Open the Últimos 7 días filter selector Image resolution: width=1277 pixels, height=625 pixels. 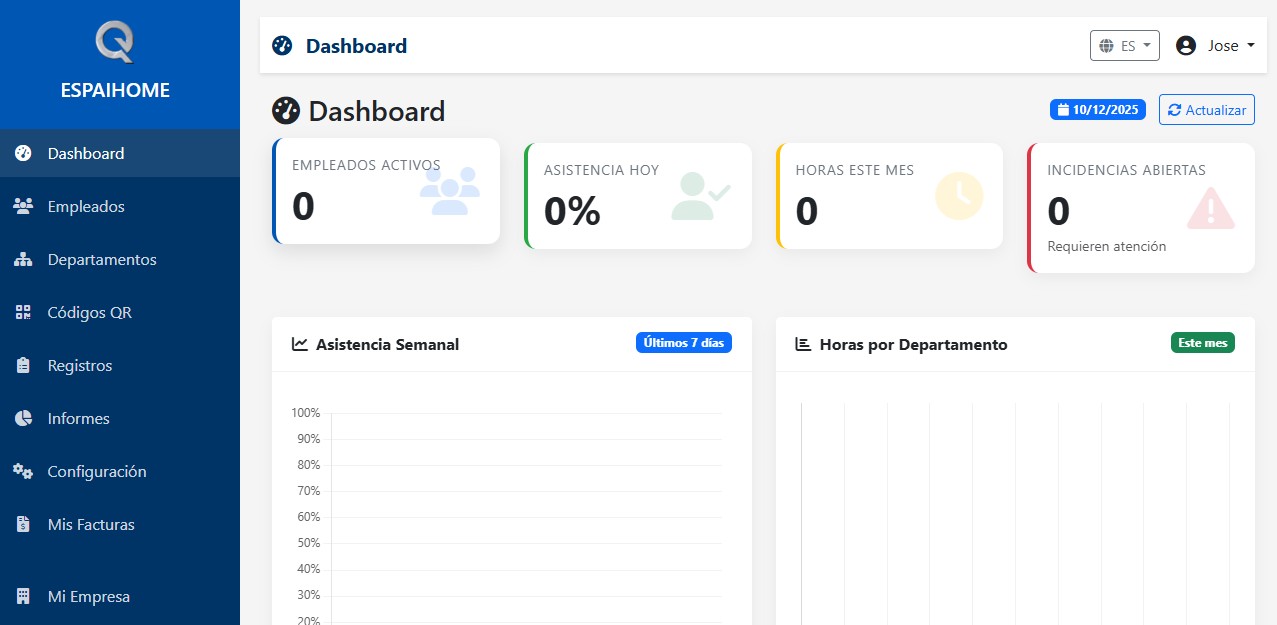[684, 342]
